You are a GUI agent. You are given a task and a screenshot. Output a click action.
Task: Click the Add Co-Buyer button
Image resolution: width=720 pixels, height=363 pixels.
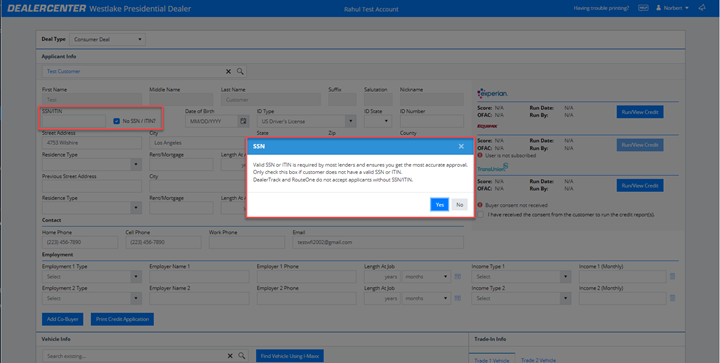(x=62, y=319)
